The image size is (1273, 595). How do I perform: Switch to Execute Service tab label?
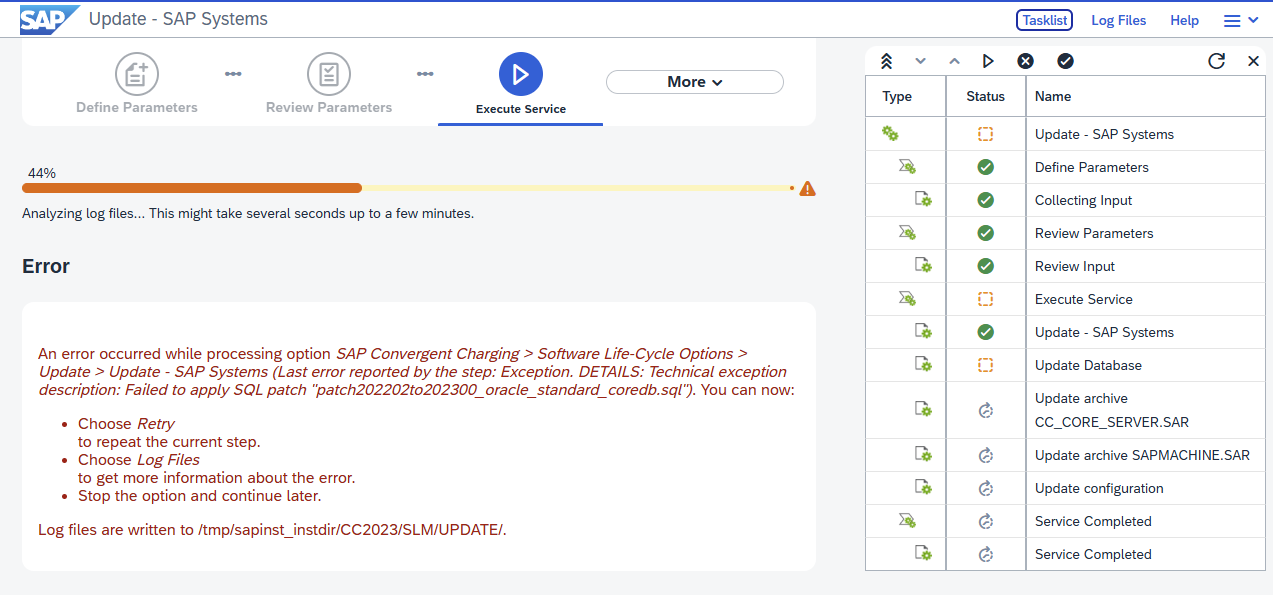(521, 109)
